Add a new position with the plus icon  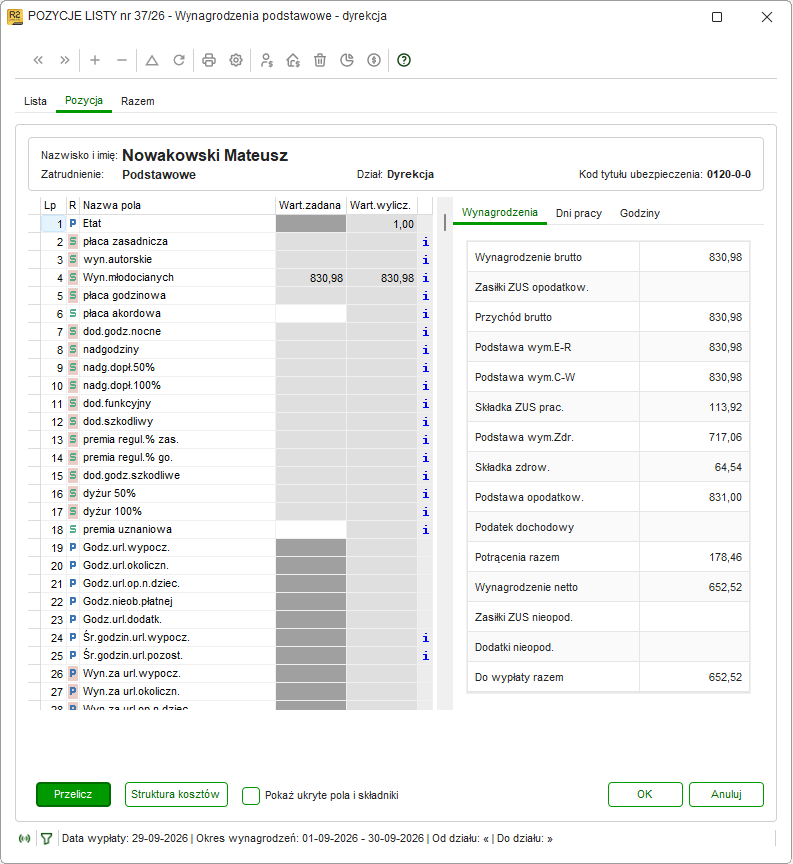pyautogui.click(x=95, y=60)
